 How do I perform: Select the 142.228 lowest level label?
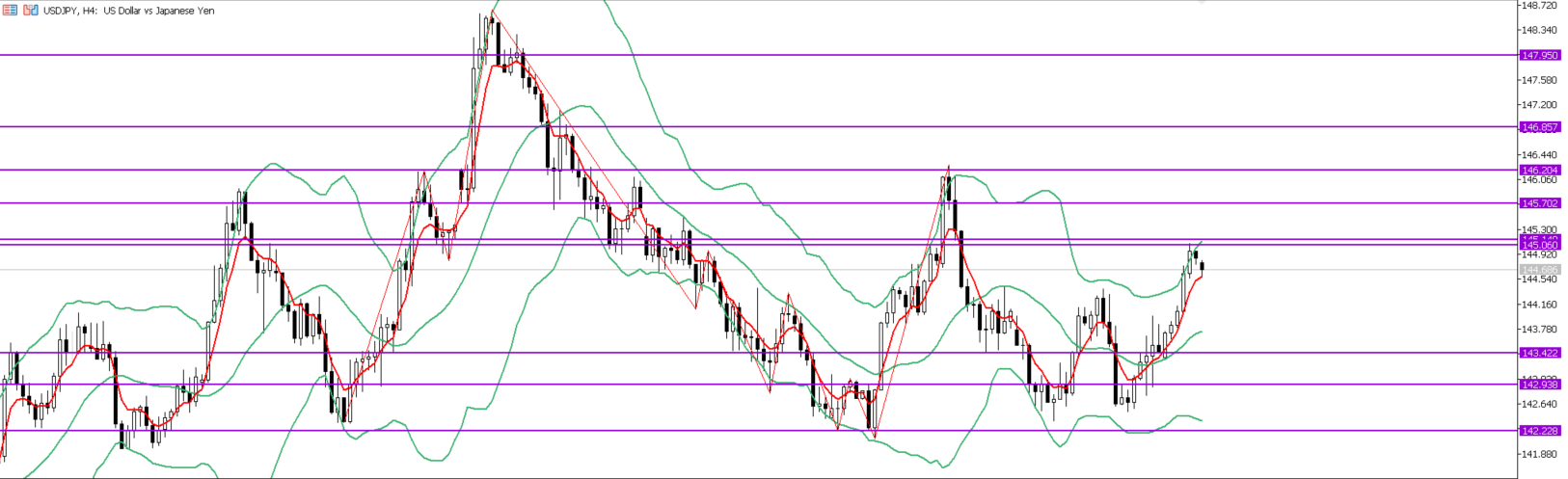pos(1540,431)
